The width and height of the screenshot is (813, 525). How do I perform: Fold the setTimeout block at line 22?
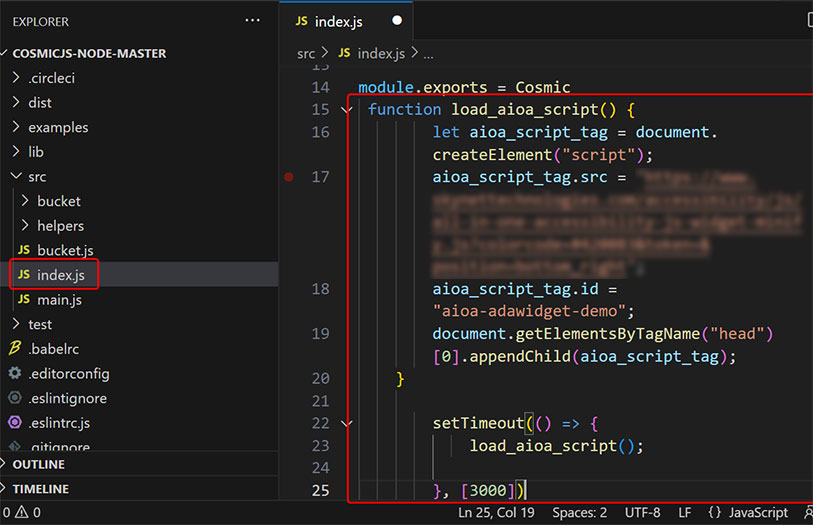(346, 423)
